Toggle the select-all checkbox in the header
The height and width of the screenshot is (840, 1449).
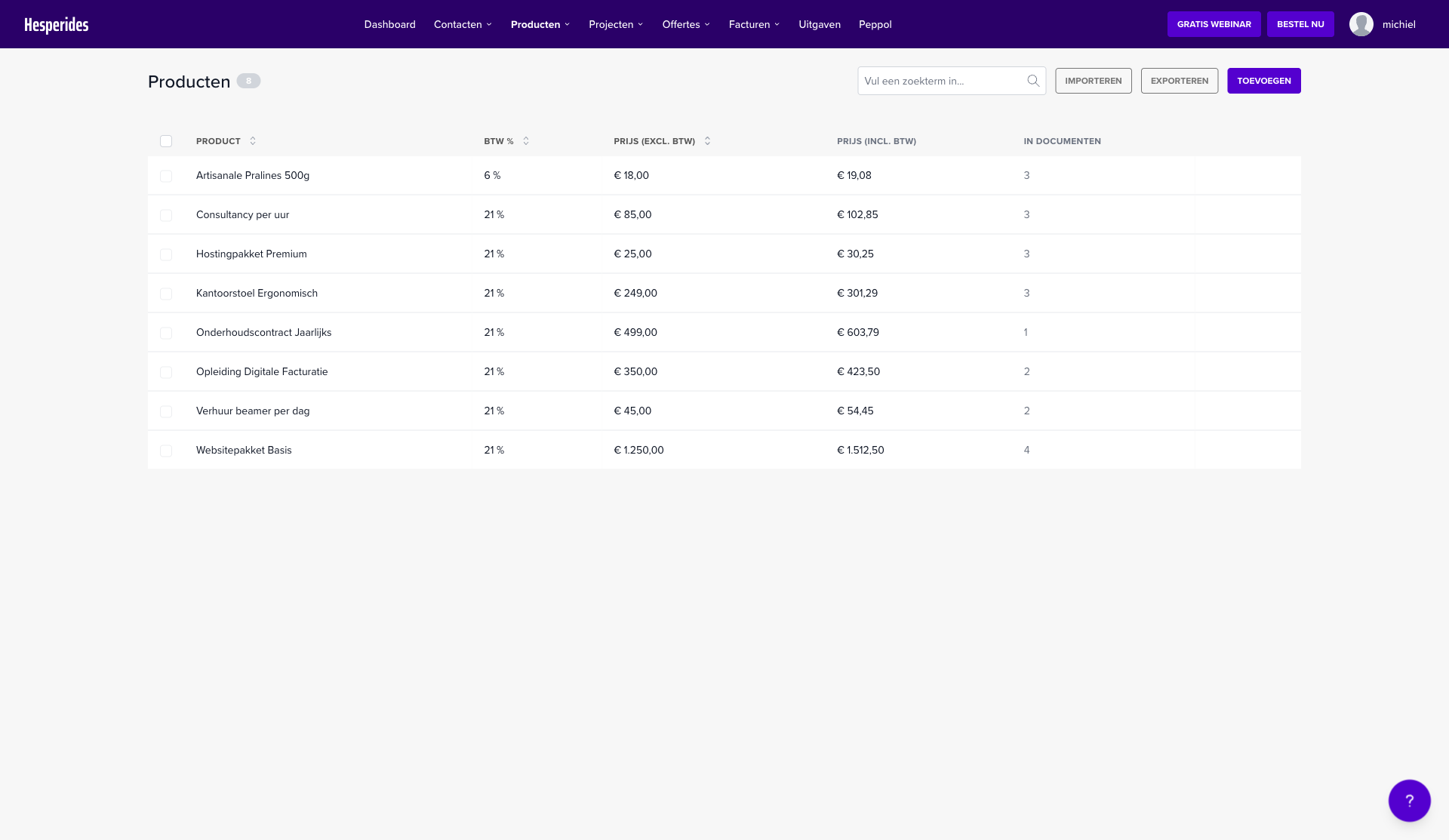166,141
